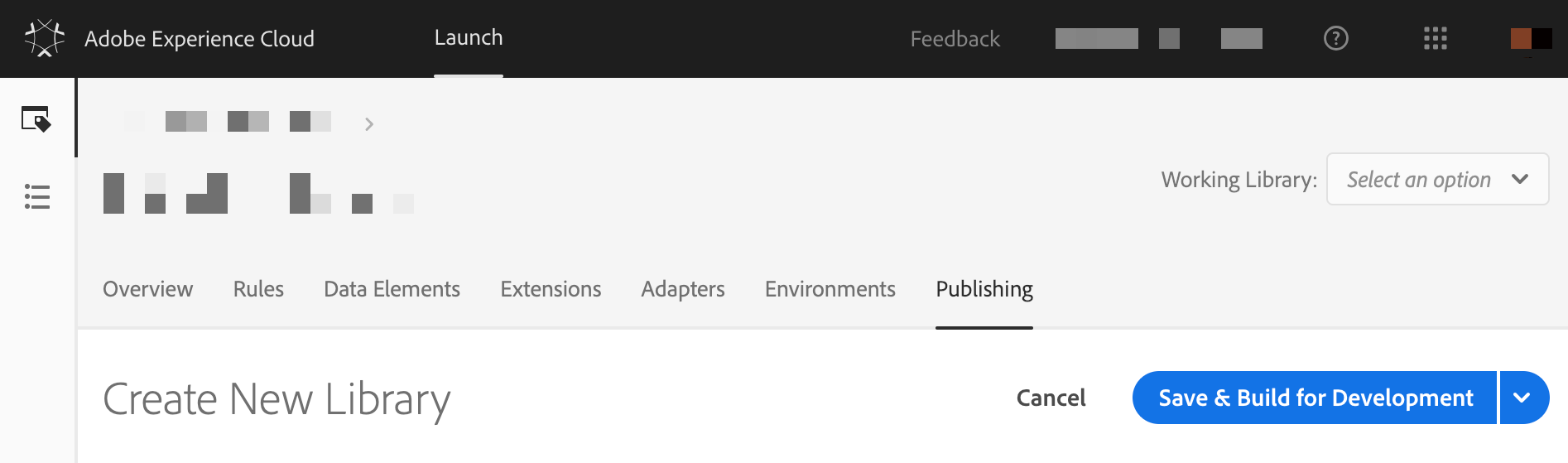1568x463 pixels.
Task: Select the Publishing tab
Action: (x=984, y=289)
